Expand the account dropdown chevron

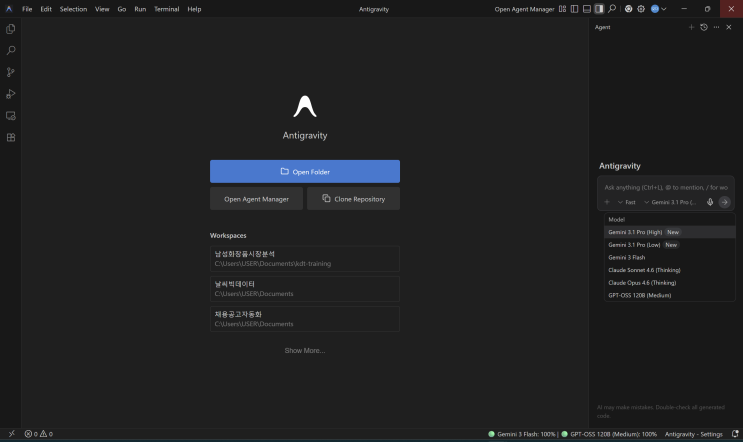click(664, 9)
